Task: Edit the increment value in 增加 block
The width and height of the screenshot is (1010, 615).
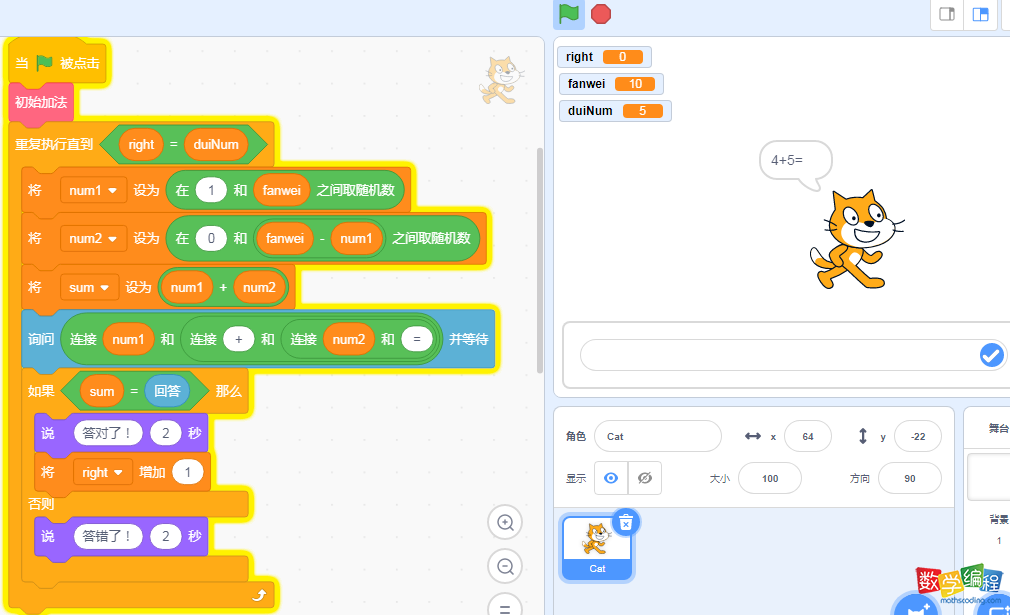Action: [187, 472]
